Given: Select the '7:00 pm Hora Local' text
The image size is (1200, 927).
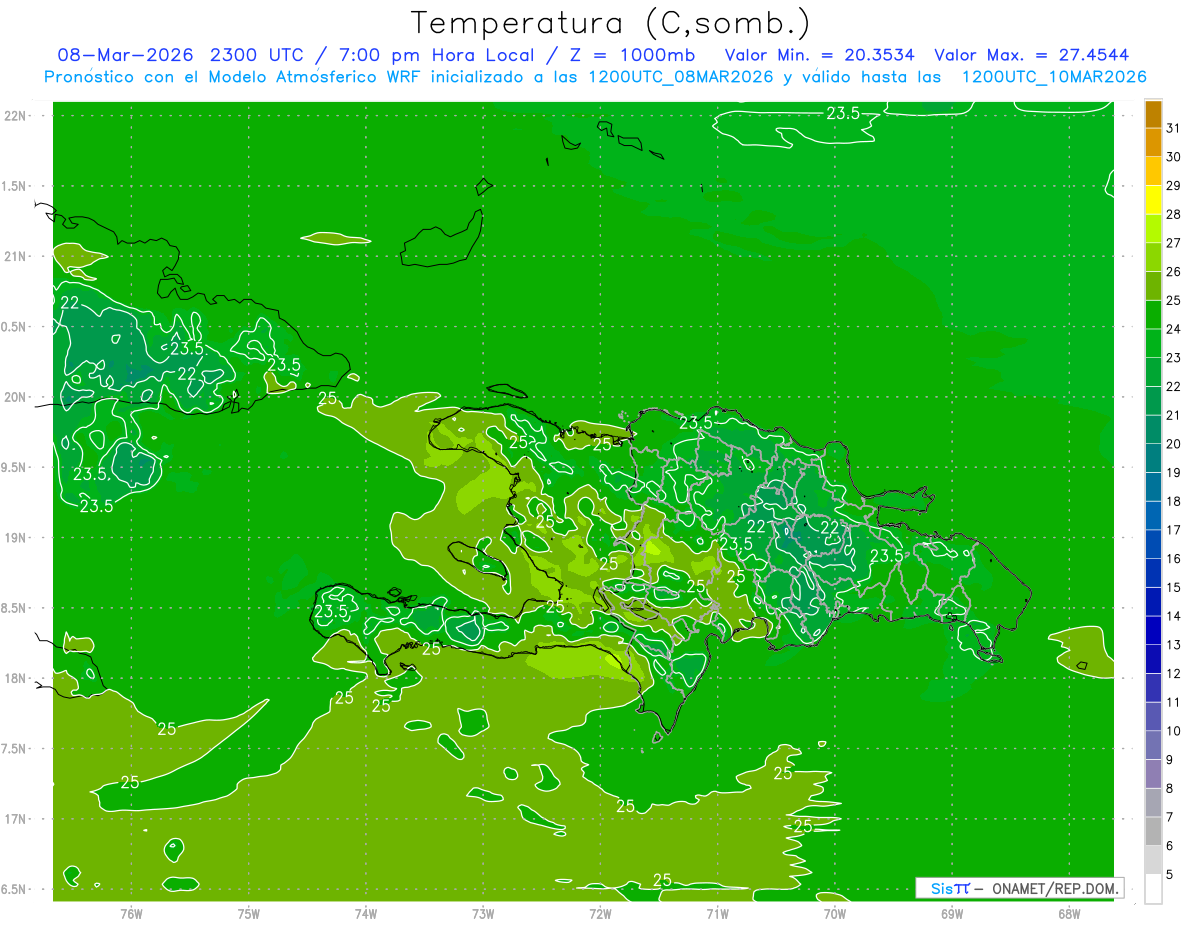Looking at the screenshot, I should pyautogui.click(x=443, y=56).
